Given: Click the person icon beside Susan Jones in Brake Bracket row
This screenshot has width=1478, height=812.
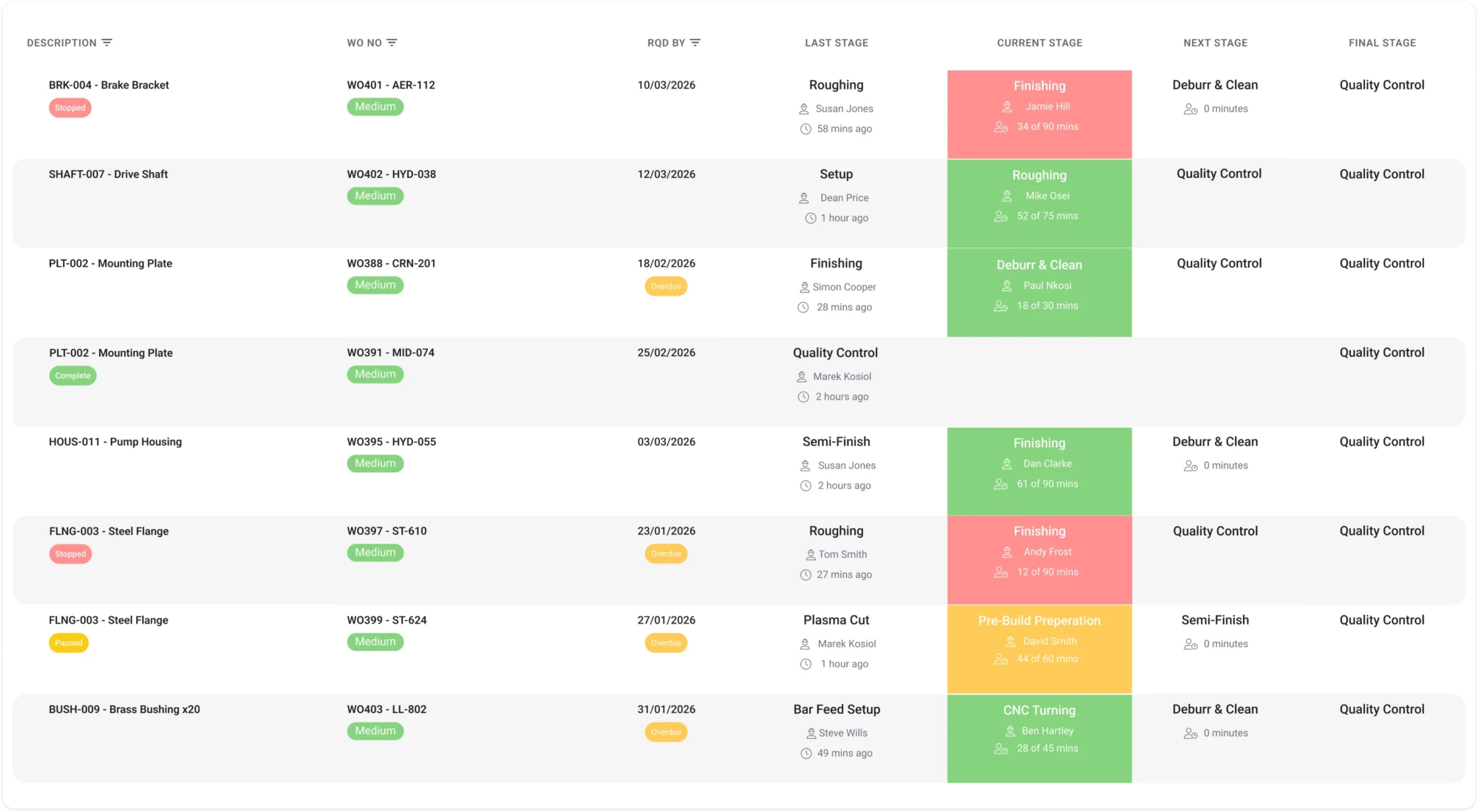Looking at the screenshot, I should (804, 109).
